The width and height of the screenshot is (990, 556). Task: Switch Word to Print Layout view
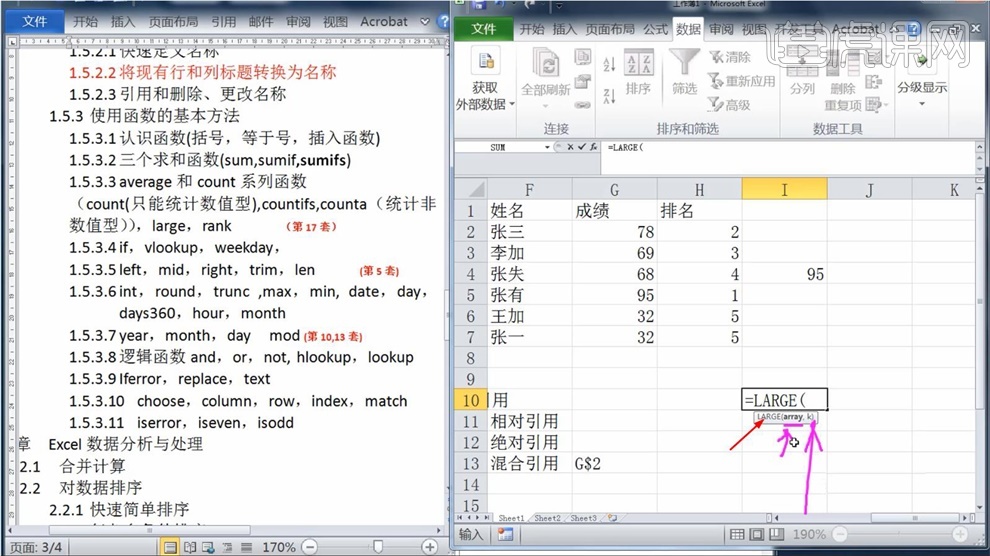pos(170,547)
